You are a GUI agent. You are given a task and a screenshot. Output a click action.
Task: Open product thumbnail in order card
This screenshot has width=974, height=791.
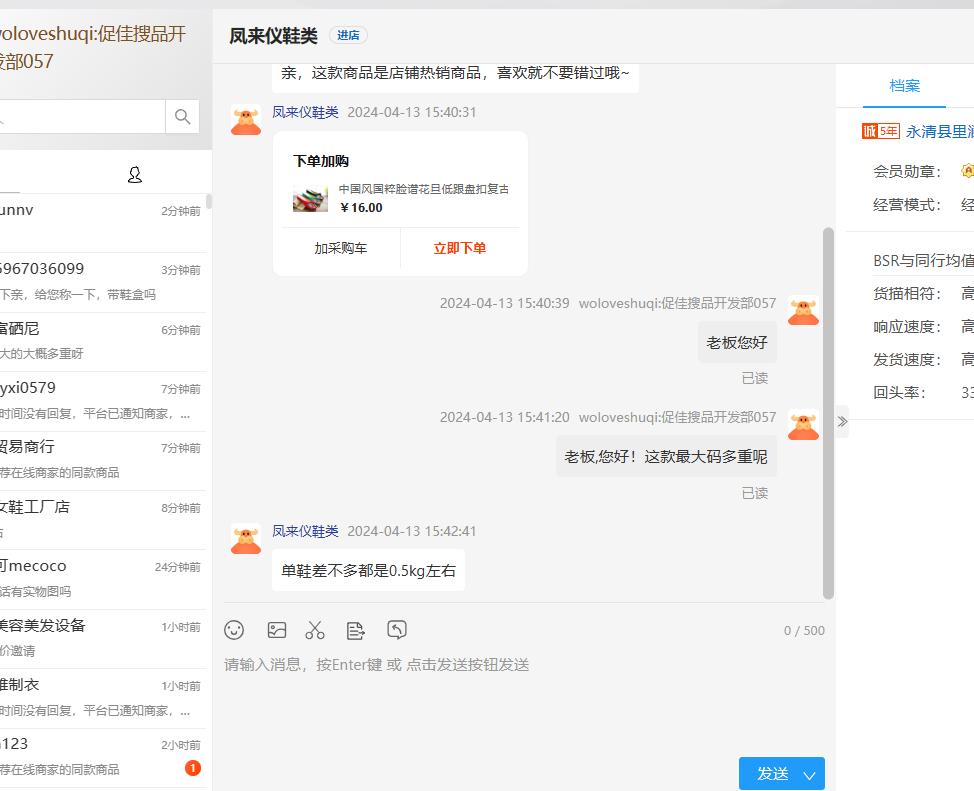(x=311, y=198)
